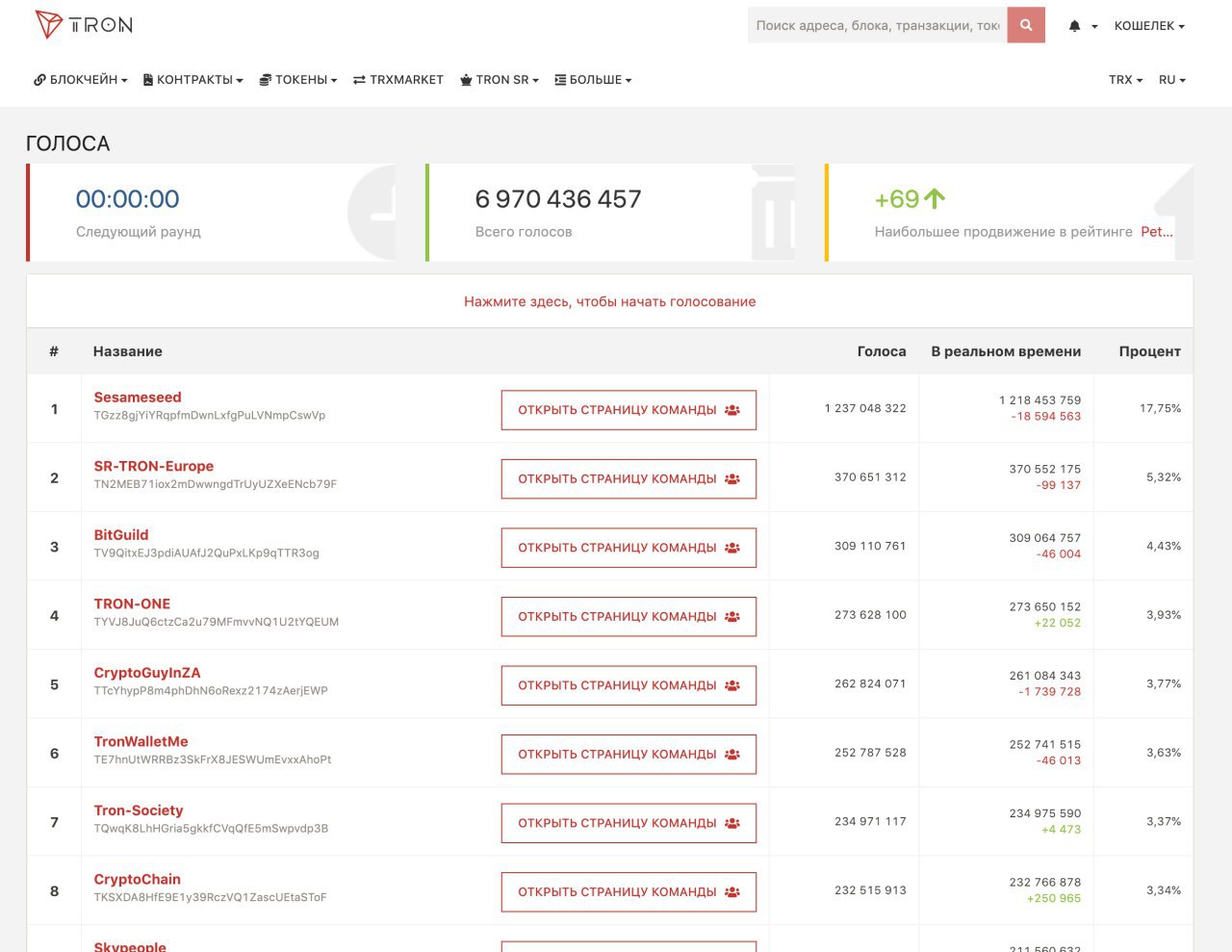Click the Skypeople name link
Viewport: 1232px width, 952px height.
click(x=130, y=946)
